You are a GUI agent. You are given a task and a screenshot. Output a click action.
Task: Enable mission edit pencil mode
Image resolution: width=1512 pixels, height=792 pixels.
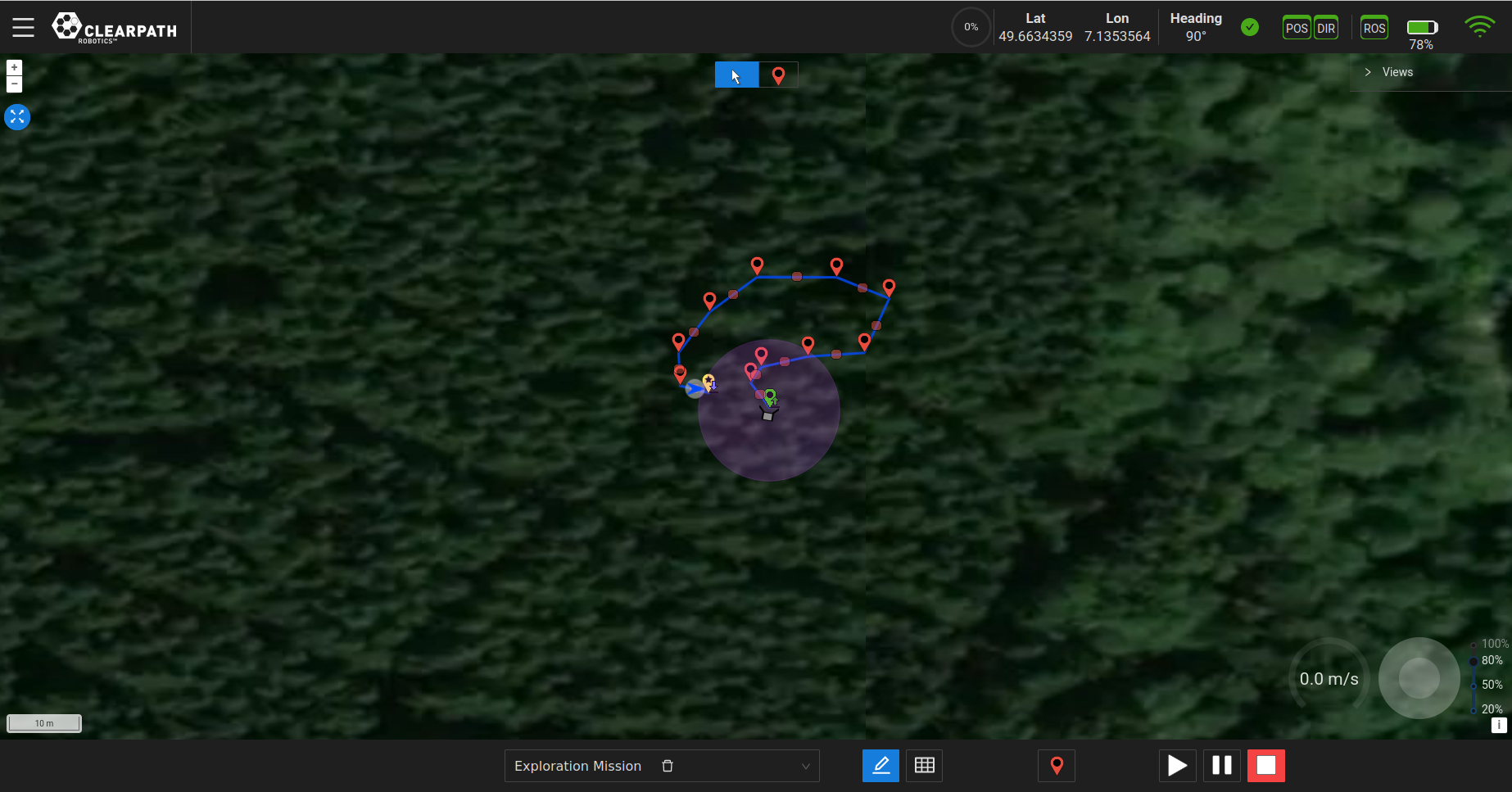[x=880, y=766]
